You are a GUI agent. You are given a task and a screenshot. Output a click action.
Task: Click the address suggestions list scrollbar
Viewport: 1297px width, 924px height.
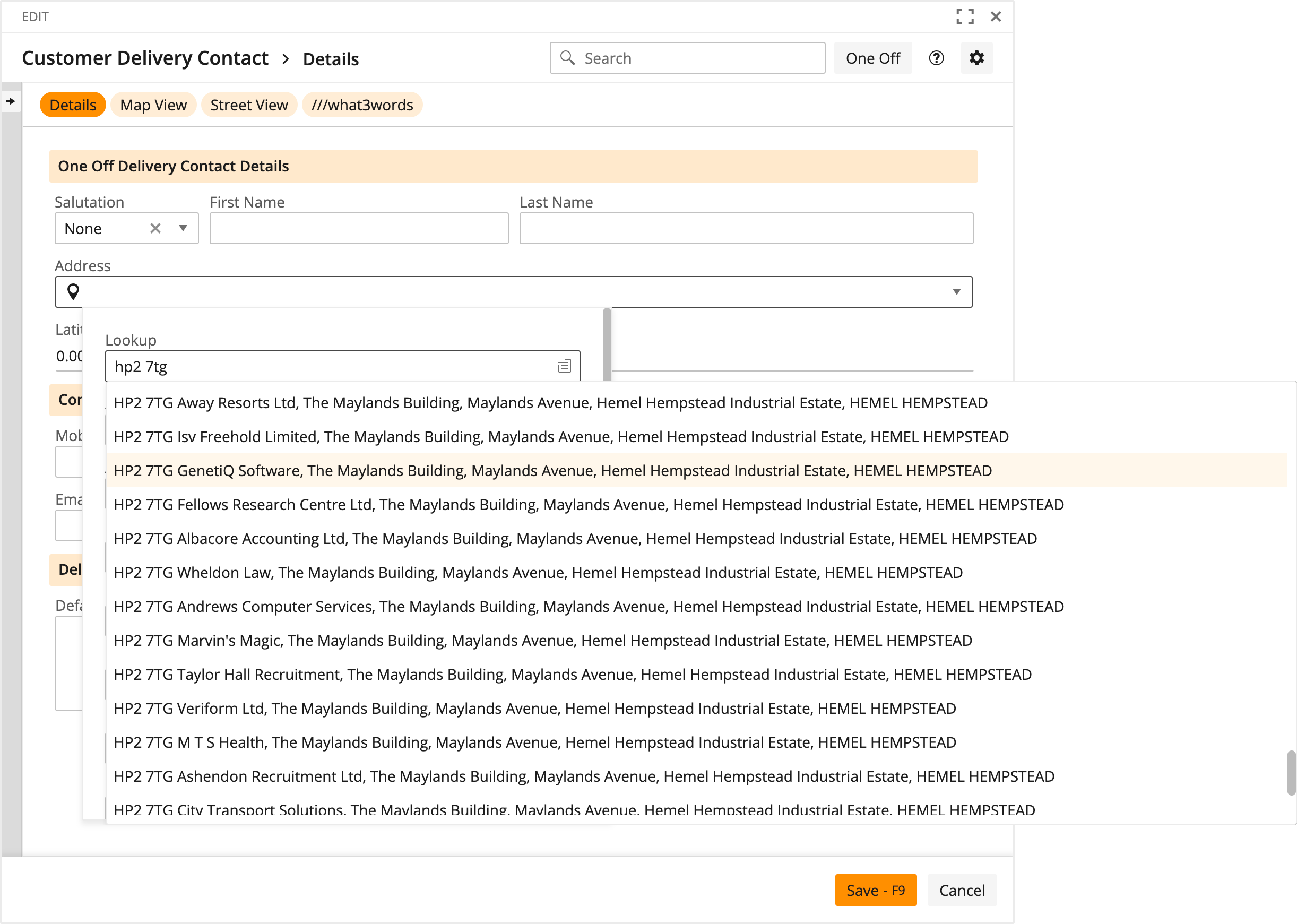click(x=1291, y=772)
